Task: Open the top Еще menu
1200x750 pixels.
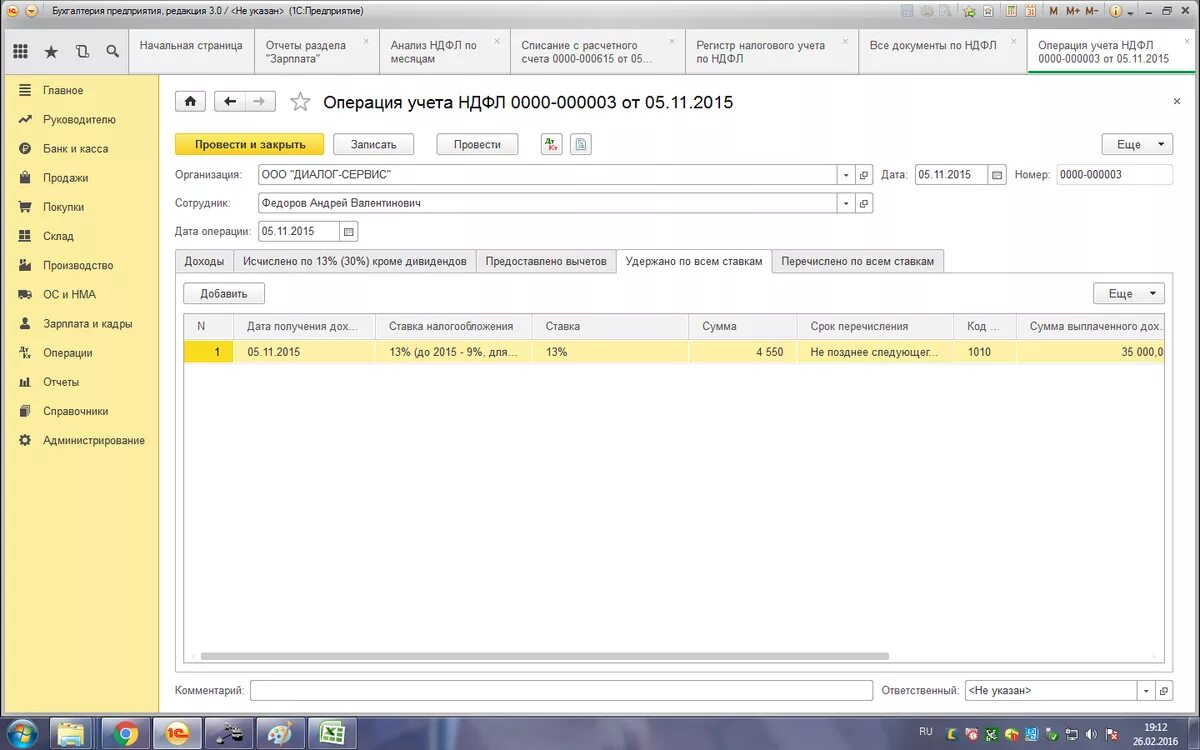Action: (x=1137, y=144)
